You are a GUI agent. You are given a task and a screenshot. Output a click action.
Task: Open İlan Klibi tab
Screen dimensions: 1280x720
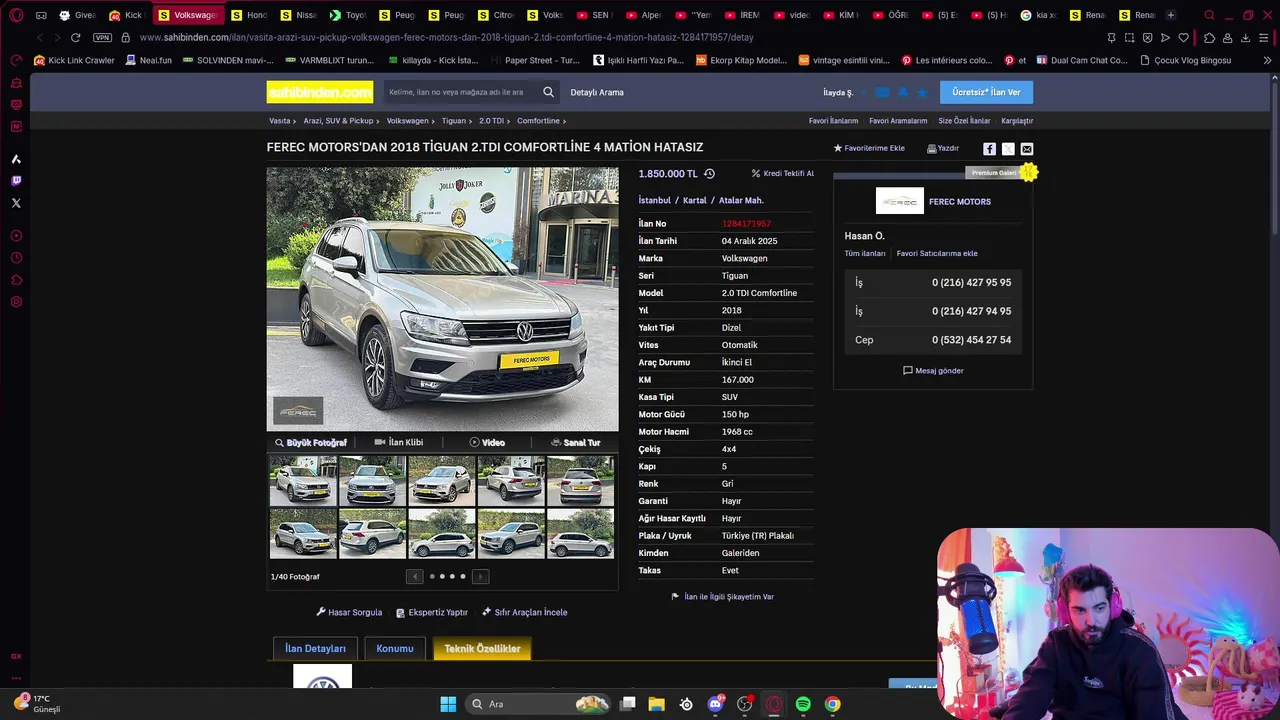pyautogui.click(x=399, y=443)
